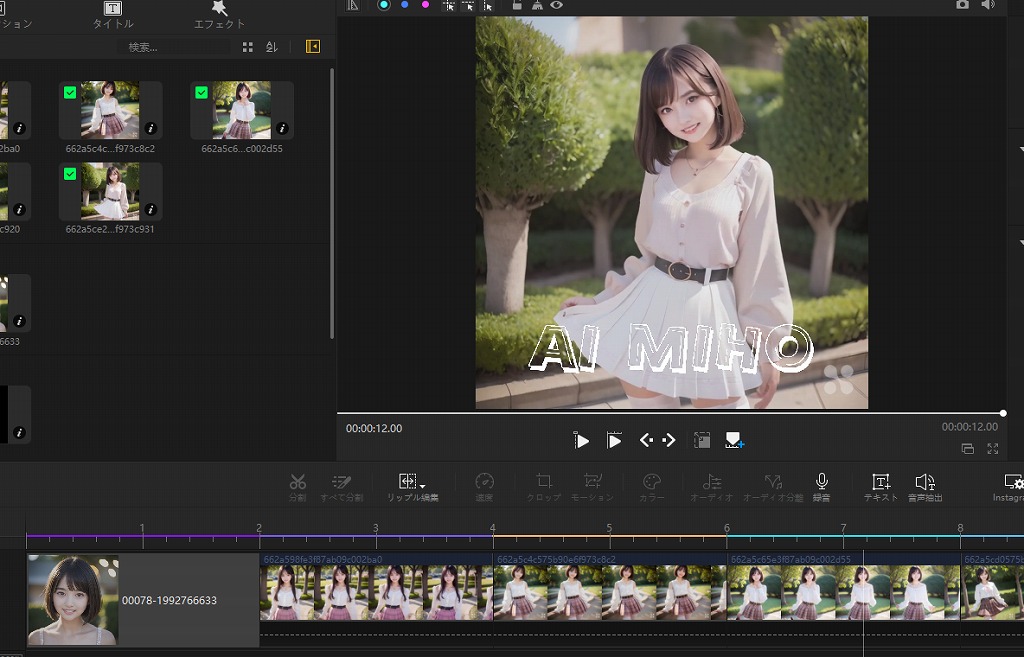Click the current timecode 00:00:12.00 at left
Image resolution: width=1024 pixels, height=657 pixels.
pos(374,428)
